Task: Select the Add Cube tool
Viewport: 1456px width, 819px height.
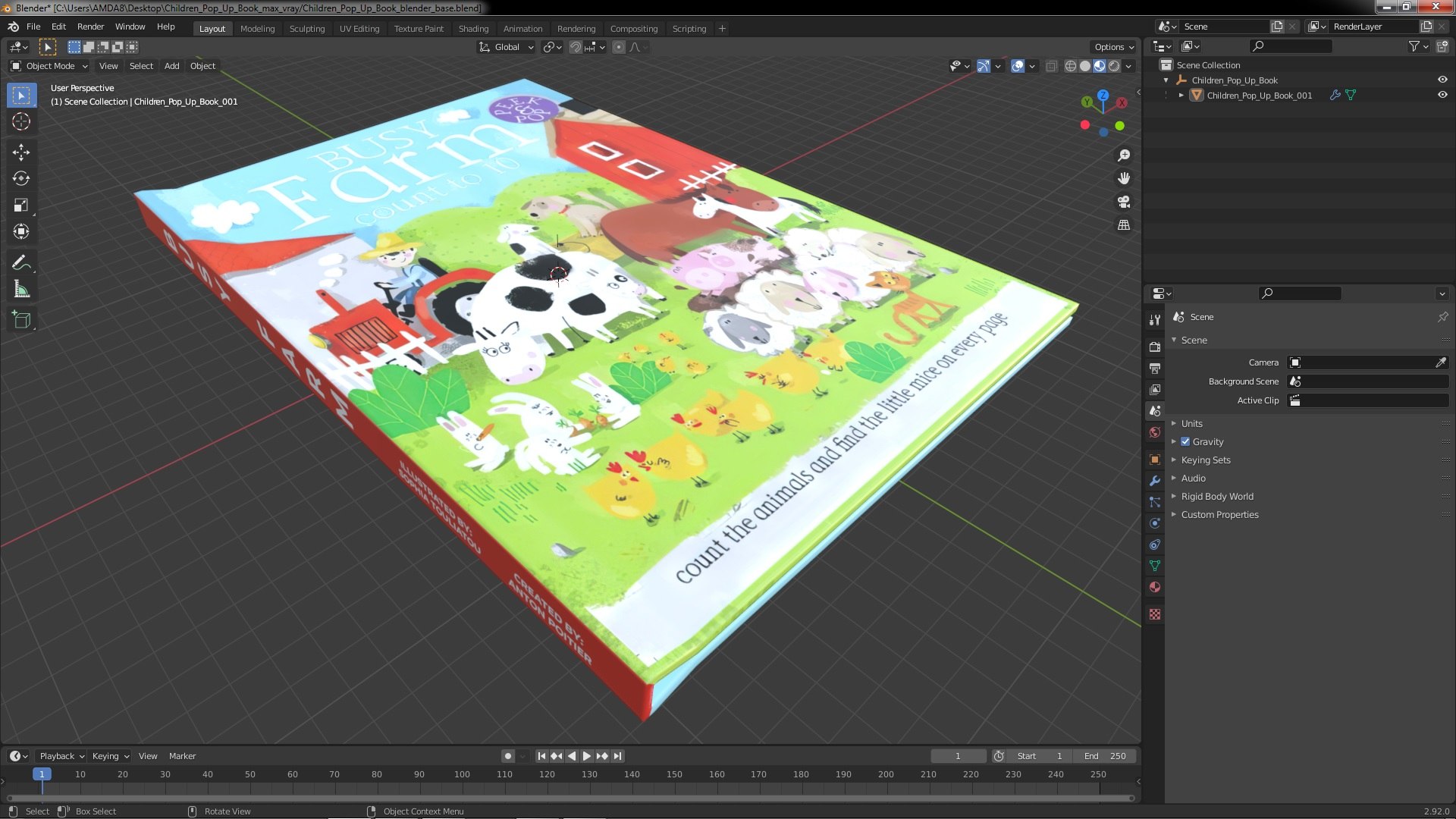Action: tap(21, 320)
